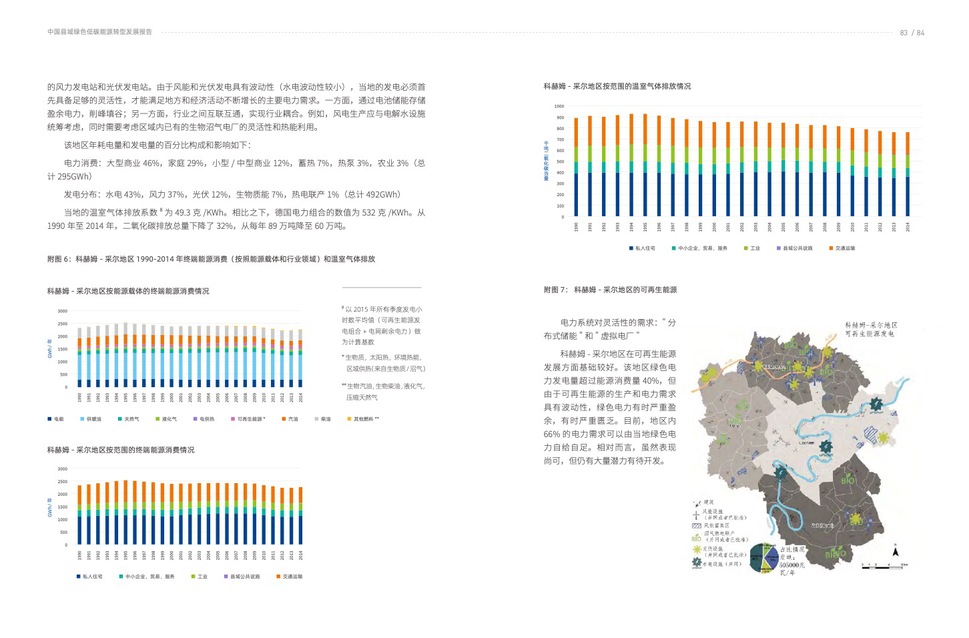Select the caption 附图 7: 科赫姆 - 采尔地区的可再生能源
This screenshot has height=638, width=969.
[x=610, y=289]
